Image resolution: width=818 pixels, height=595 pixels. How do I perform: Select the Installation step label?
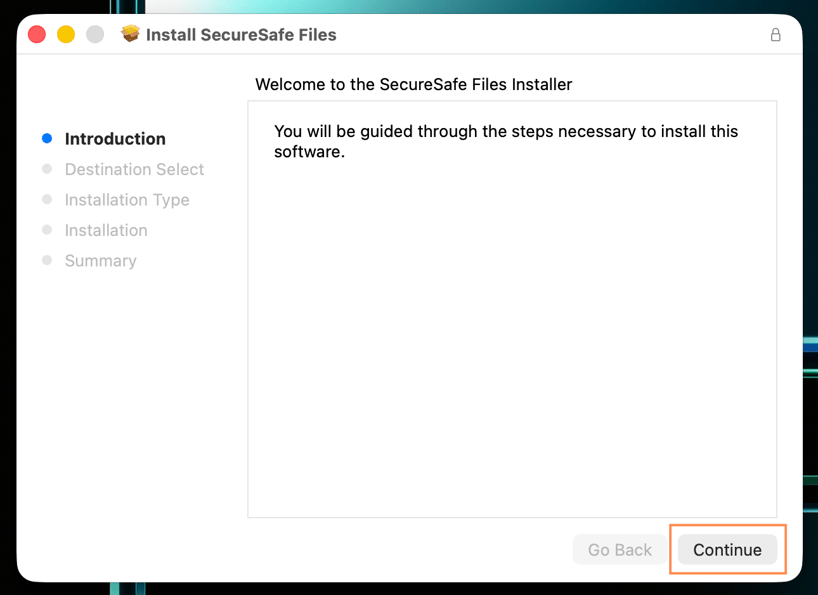106,230
